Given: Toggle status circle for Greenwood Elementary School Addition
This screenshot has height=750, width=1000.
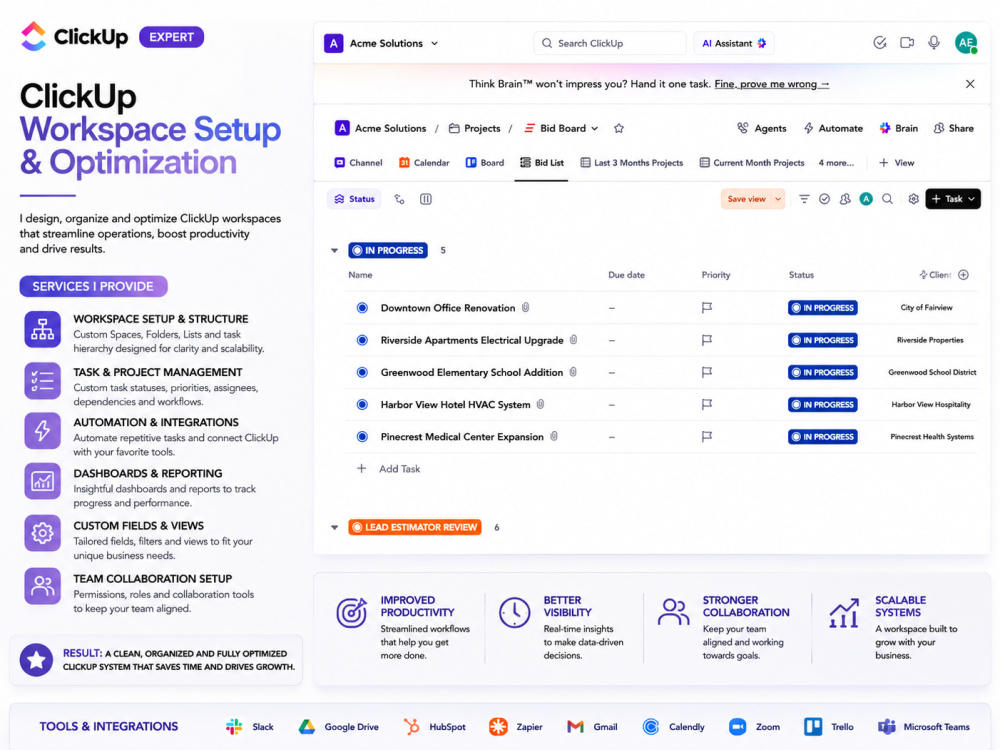Looking at the screenshot, I should 362,372.
